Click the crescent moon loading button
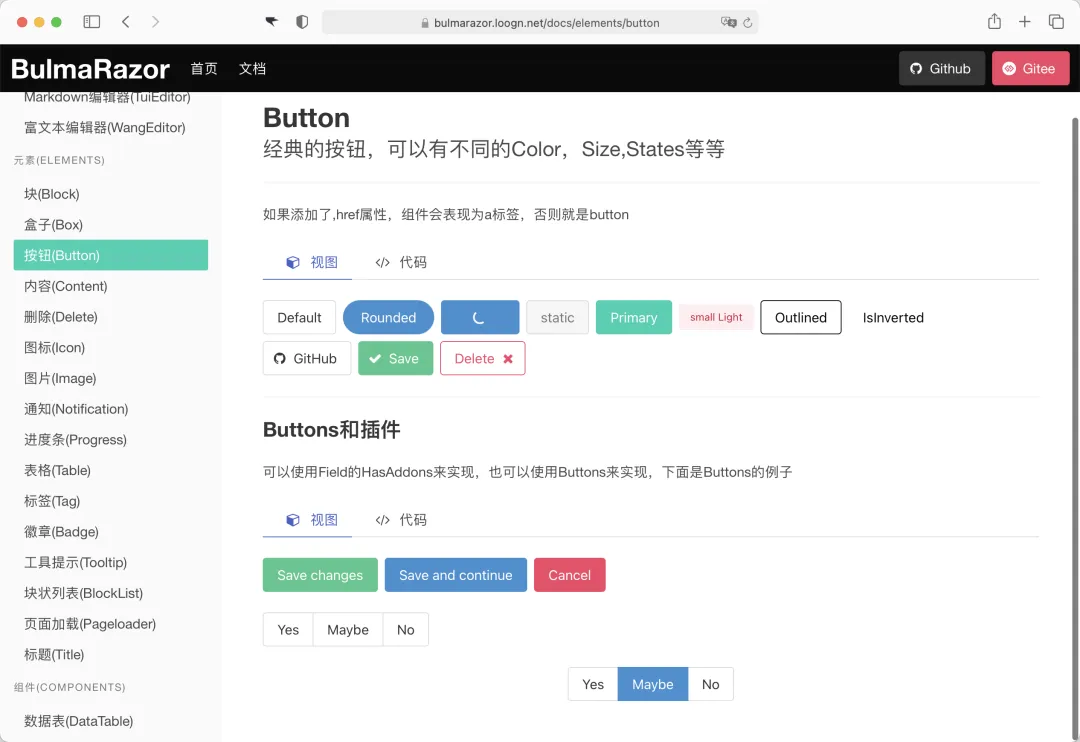The height and width of the screenshot is (742, 1080). pyautogui.click(x=480, y=317)
